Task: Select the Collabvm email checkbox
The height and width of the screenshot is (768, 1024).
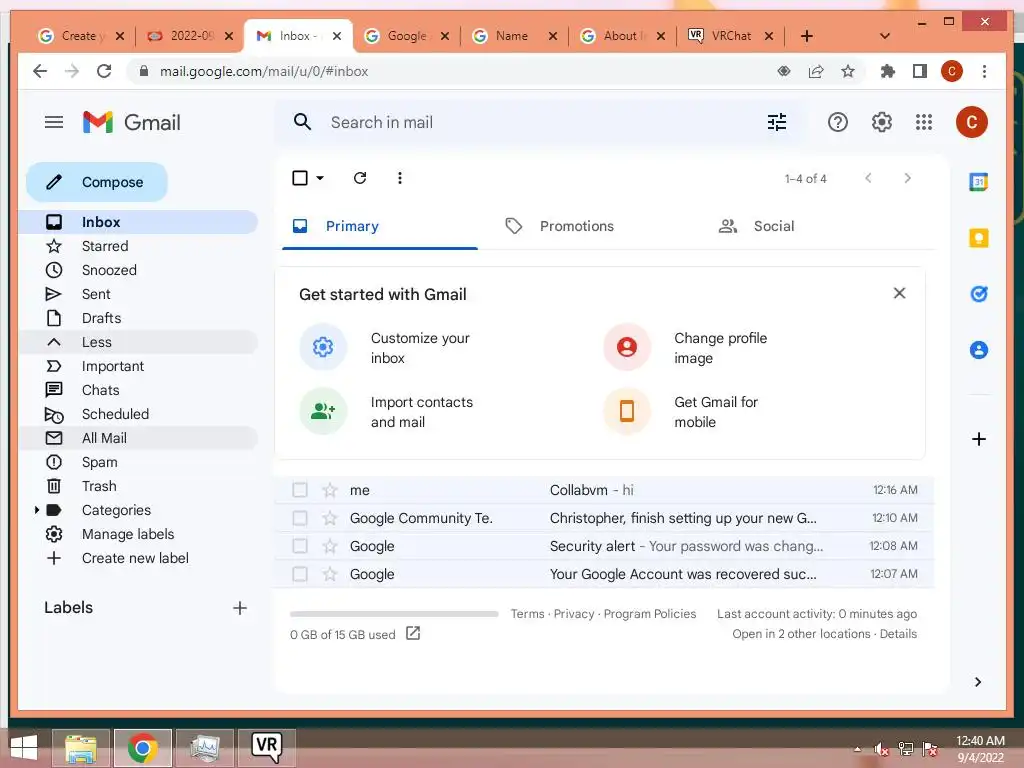Action: tap(300, 490)
